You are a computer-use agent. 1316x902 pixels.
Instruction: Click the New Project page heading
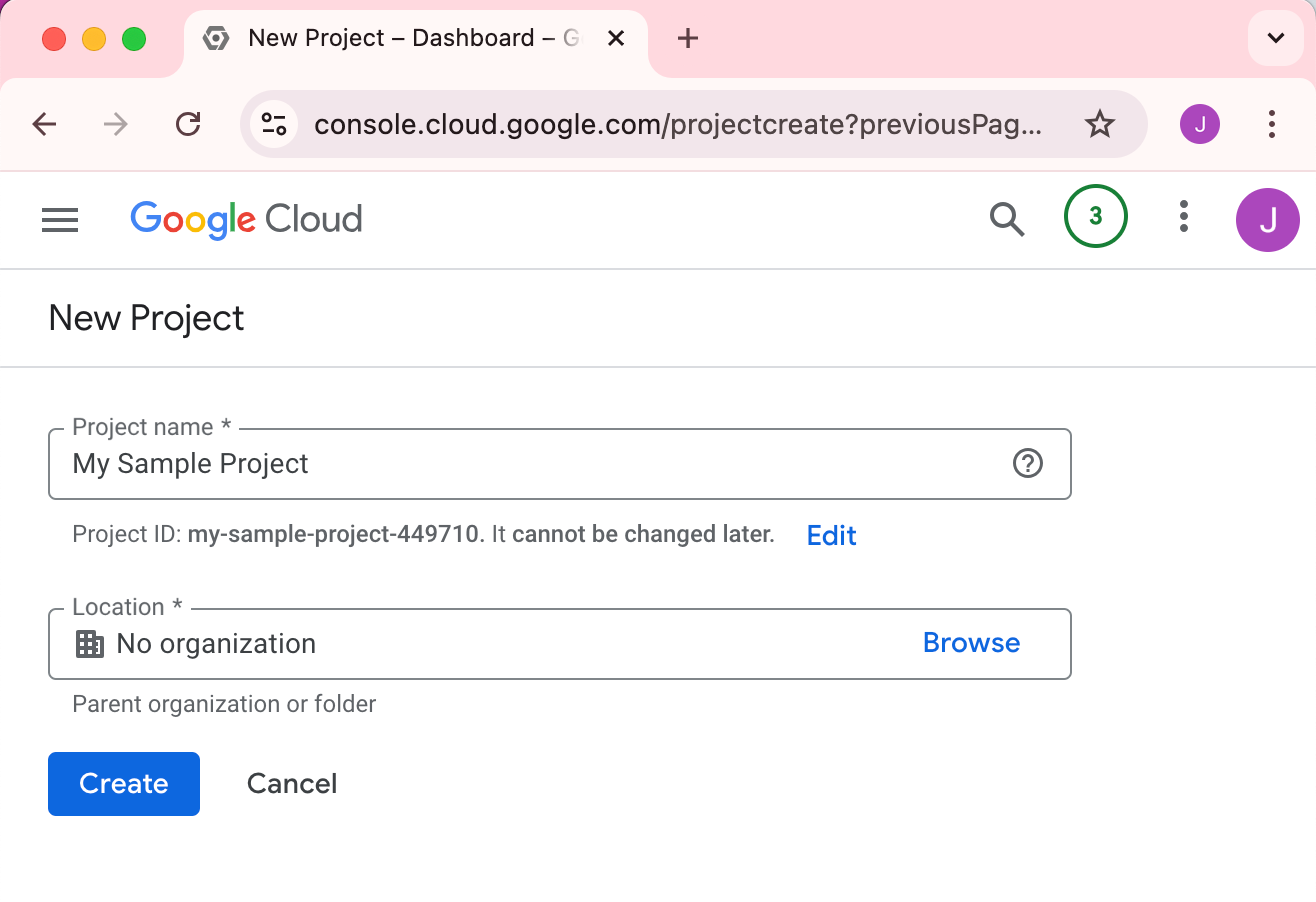coord(147,318)
